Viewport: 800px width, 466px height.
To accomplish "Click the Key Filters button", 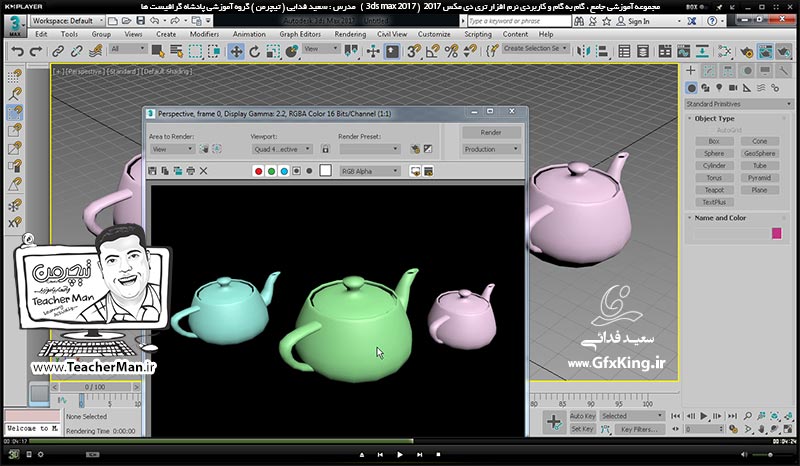I will (639, 429).
